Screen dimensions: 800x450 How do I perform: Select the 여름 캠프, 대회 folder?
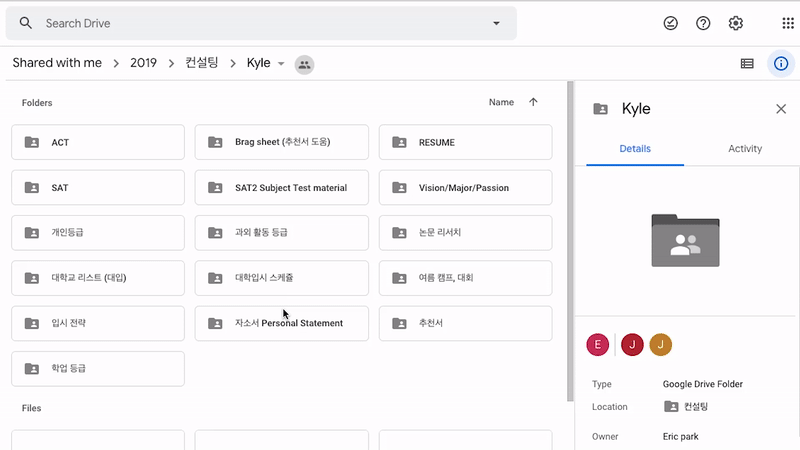click(465, 278)
